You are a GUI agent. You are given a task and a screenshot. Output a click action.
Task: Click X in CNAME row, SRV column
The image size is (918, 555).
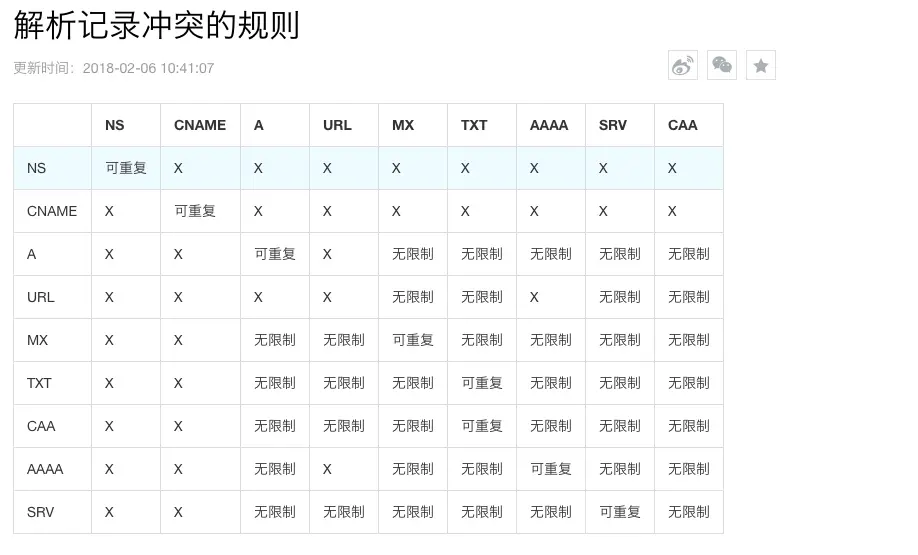[604, 211]
